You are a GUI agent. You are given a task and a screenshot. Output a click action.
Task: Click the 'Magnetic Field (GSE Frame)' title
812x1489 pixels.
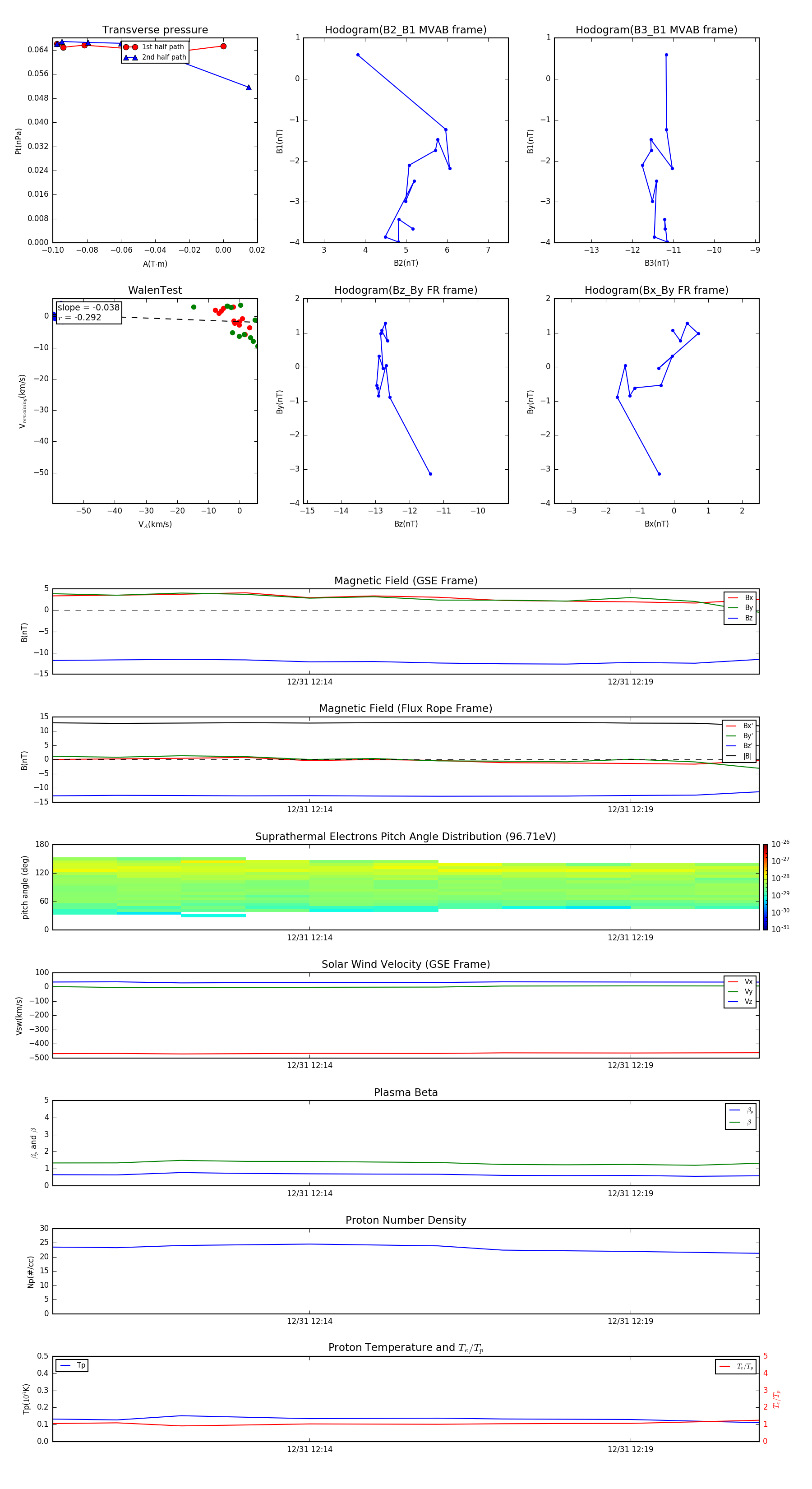click(406, 581)
